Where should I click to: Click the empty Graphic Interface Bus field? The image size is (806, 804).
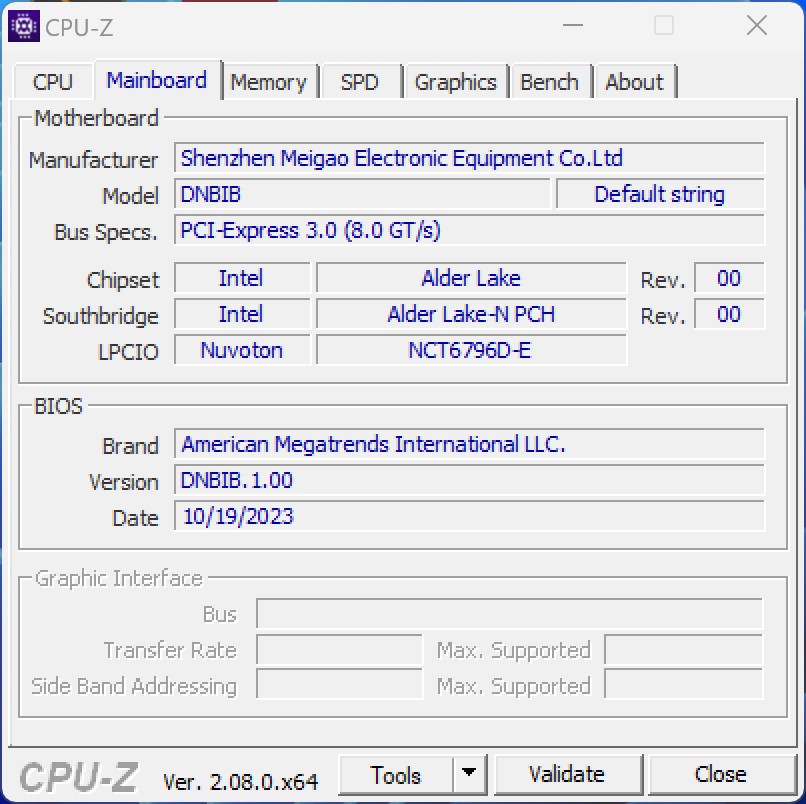[x=509, y=614]
